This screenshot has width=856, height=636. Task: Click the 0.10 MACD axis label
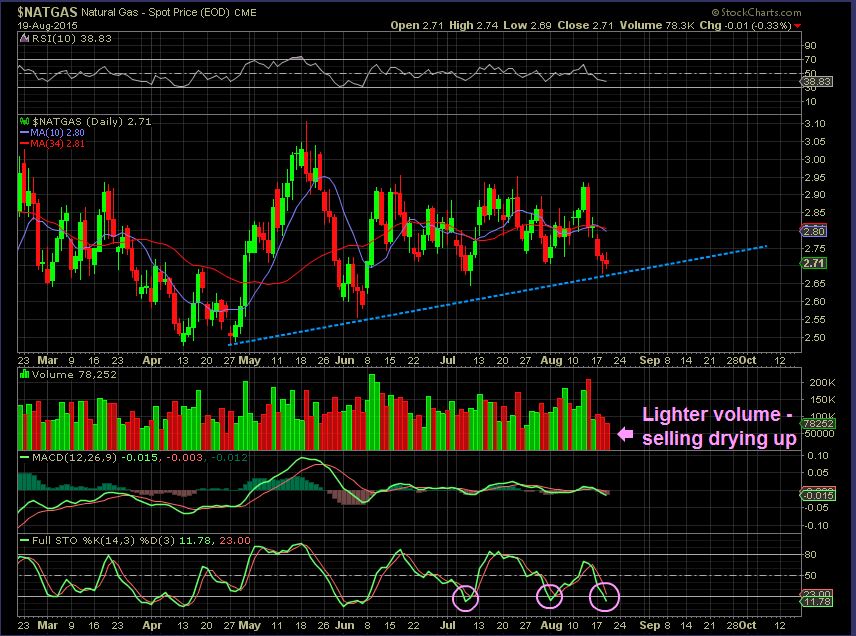tap(818, 456)
